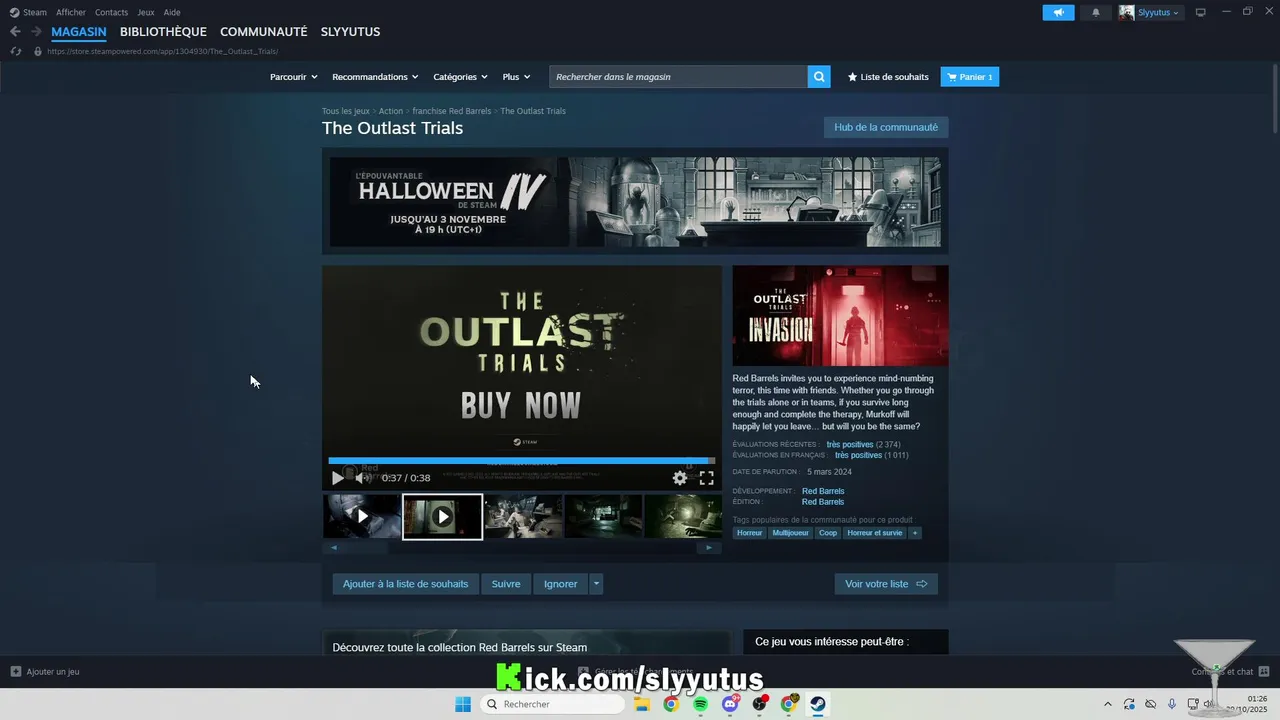This screenshot has width=1280, height=720.
Task: Open the Contacts menu
Action: 111,12
